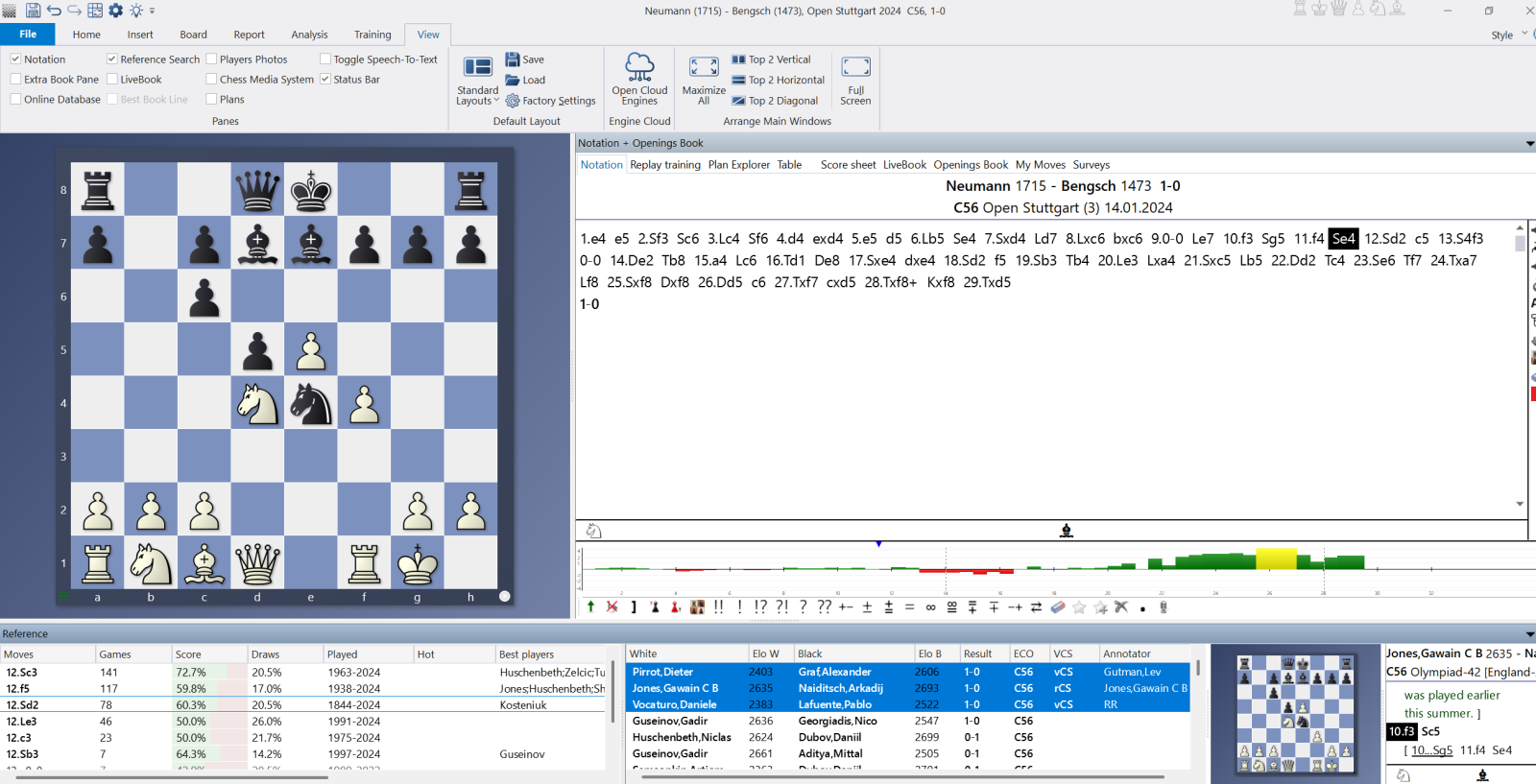
Task: Click the move 12.Sd2 in notation
Action: coord(1384,239)
